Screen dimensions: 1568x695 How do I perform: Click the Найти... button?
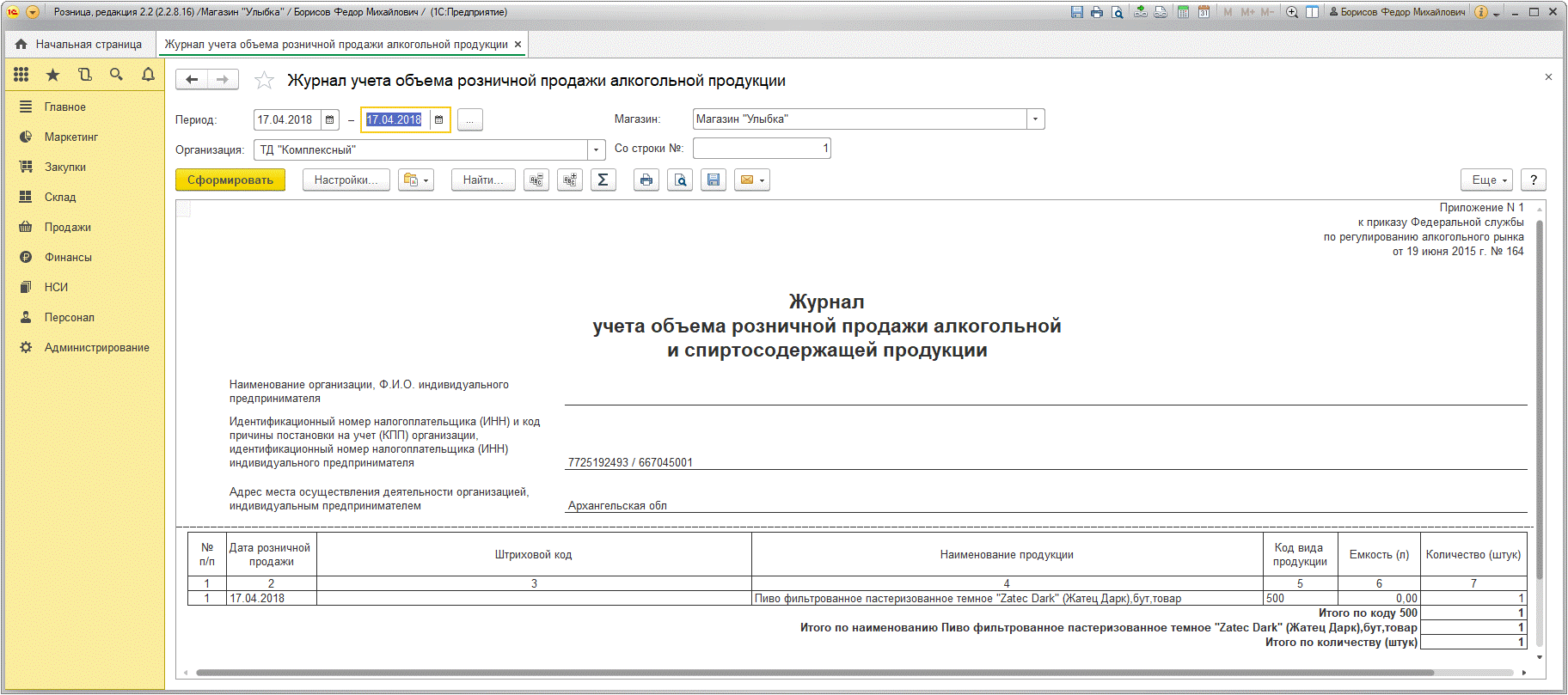483,180
